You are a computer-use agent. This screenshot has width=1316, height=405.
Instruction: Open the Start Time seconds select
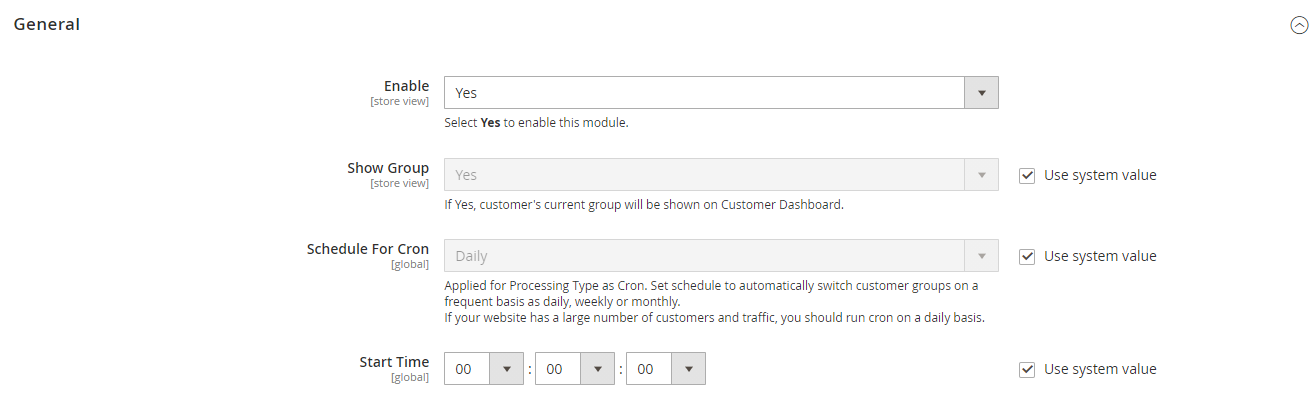666,369
